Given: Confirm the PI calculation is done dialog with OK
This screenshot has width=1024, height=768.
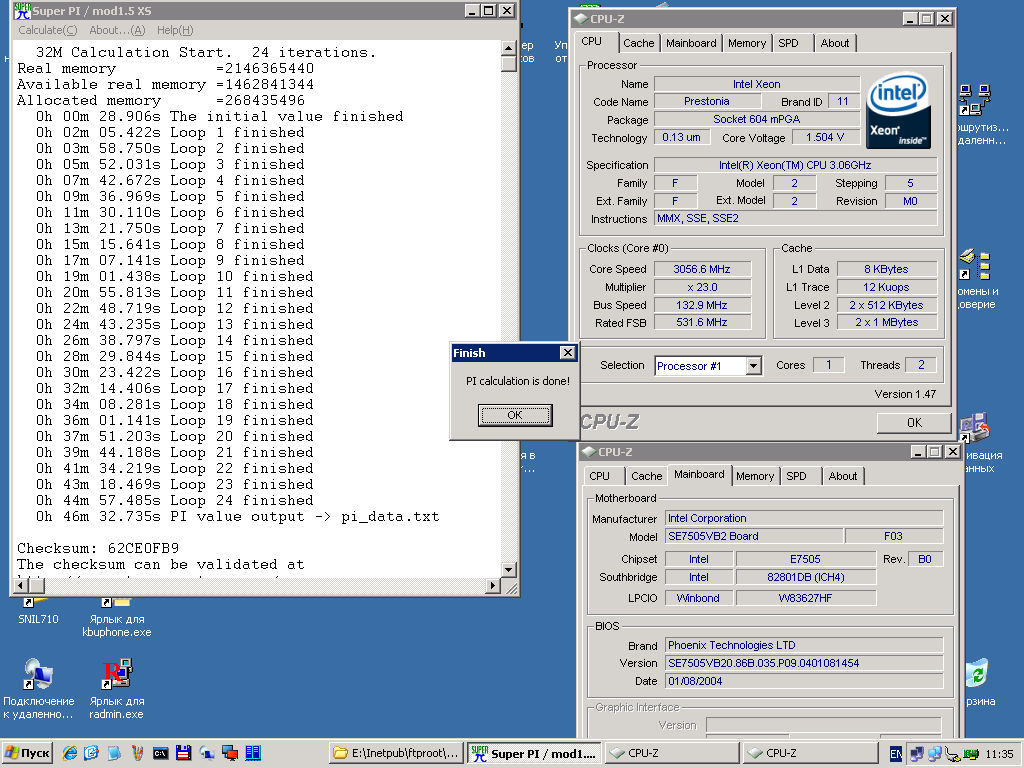Looking at the screenshot, I should click(515, 415).
